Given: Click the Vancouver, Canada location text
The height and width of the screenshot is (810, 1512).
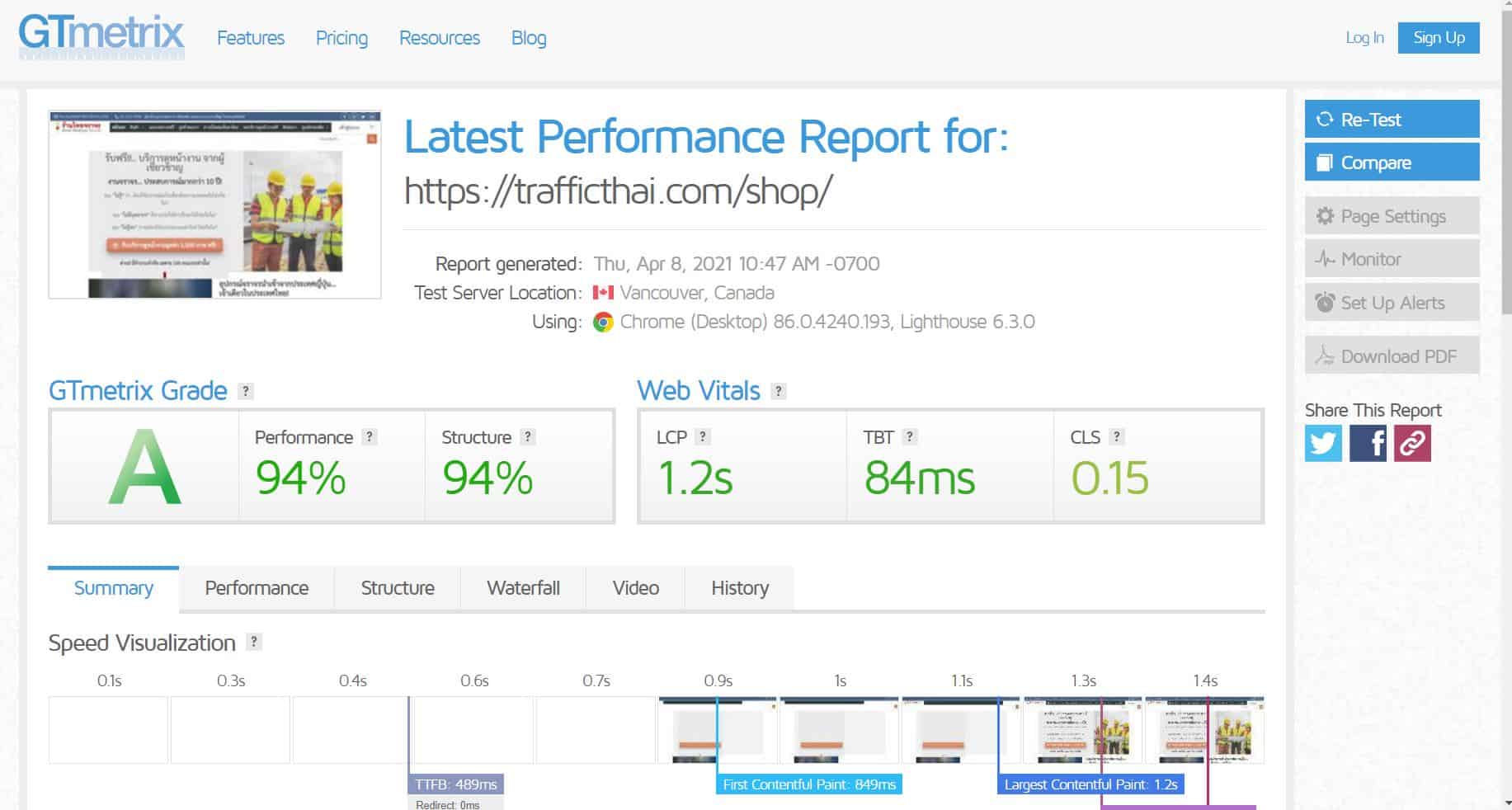Looking at the screenshot, I should (x=697, y=293).
